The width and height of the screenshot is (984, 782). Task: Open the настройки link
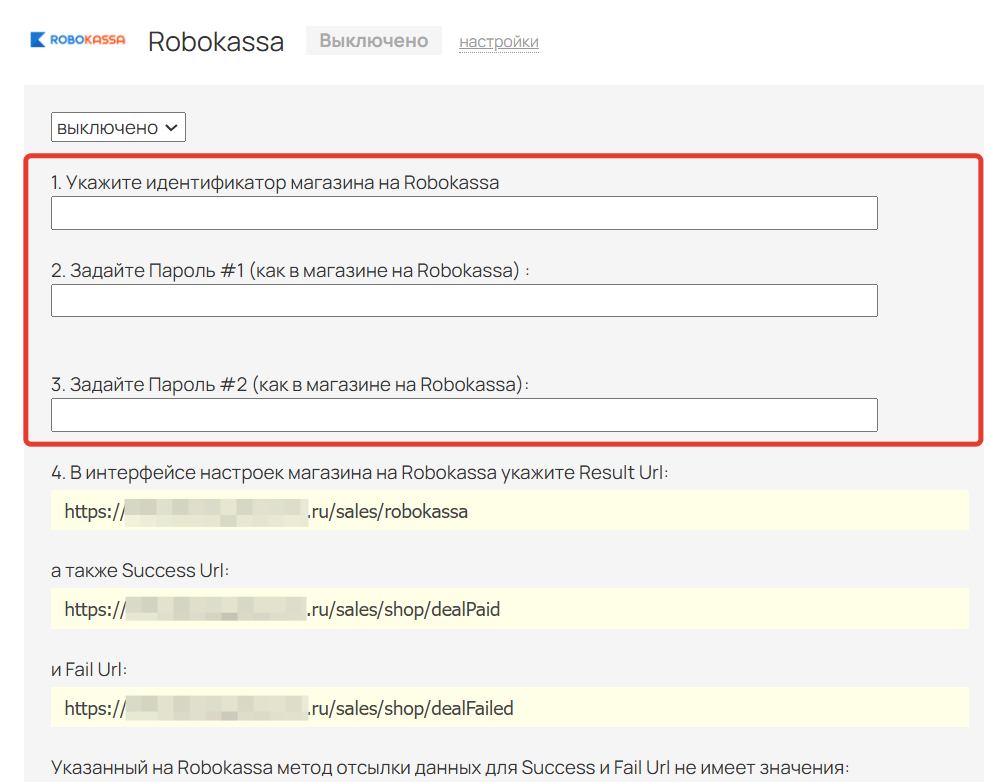pyautogui.click(x=499, y=41)
